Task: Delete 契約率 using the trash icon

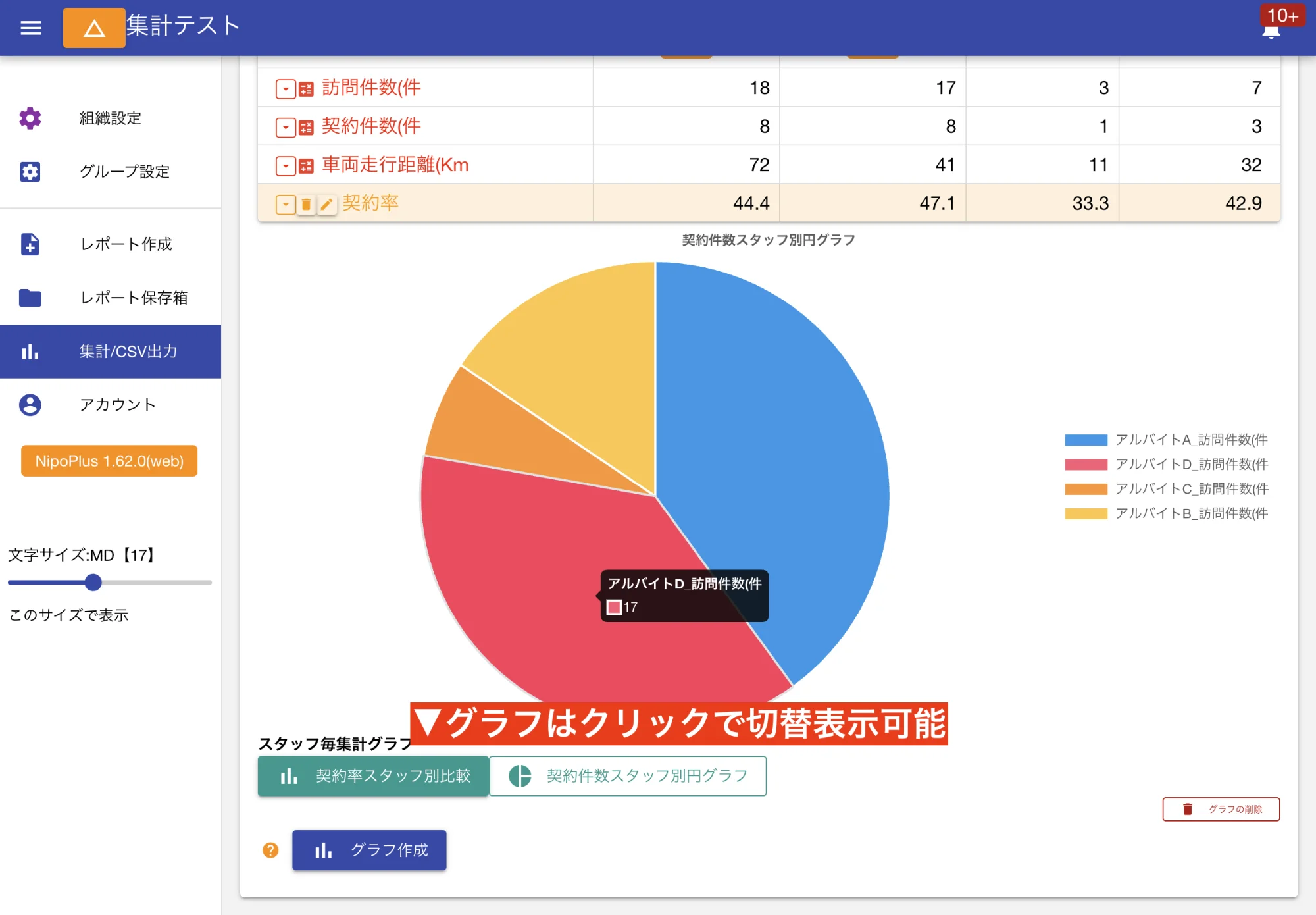Action: pos(306,204)
